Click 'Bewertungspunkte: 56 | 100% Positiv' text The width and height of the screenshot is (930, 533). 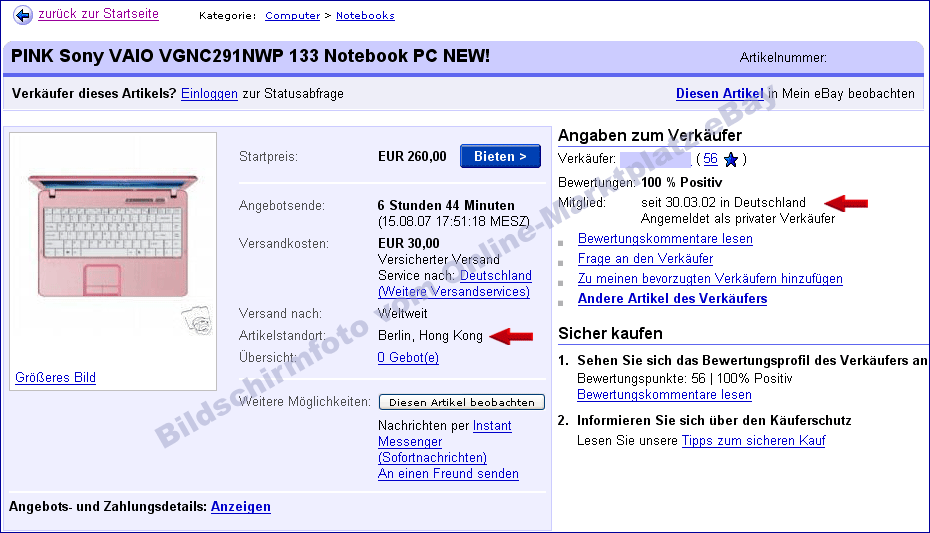(x=684, y=379)
